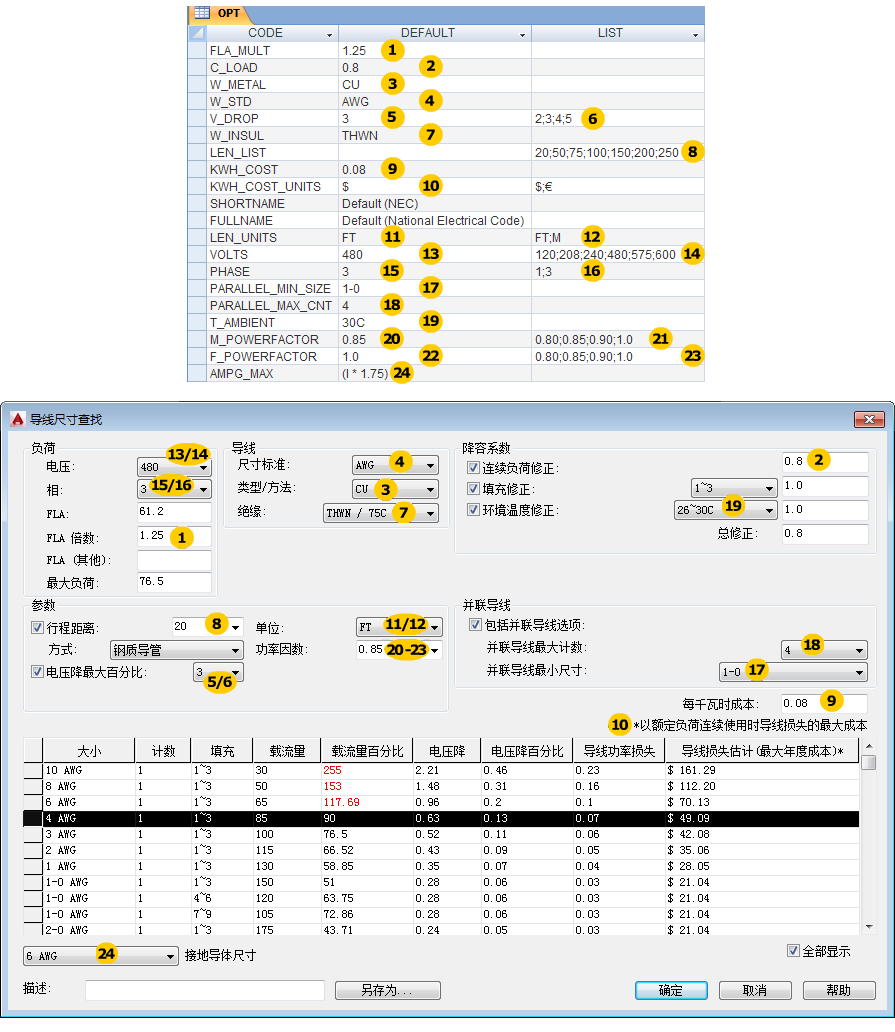
Task: Select the 3 AWG result row
Action: 441,834
